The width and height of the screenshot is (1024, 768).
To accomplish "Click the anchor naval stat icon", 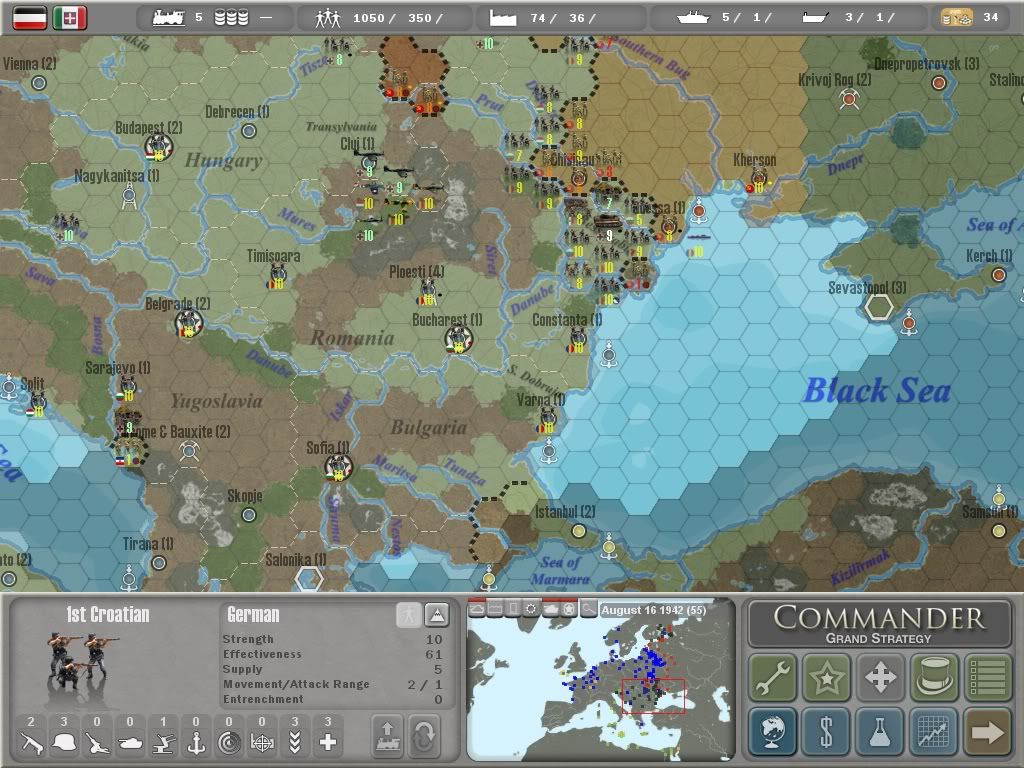I will 196,743.
